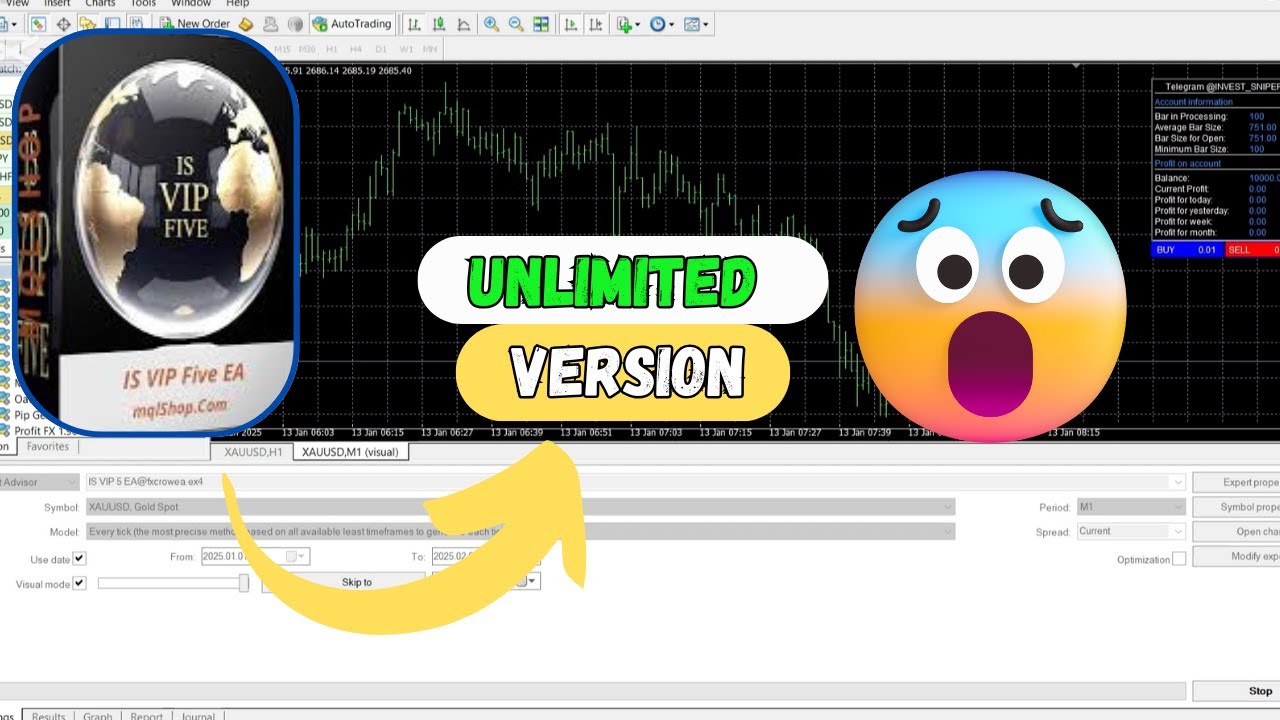Open MetaEditor via the yellow book icon
This screenshot has width=1280, height=720.
click(x=246, y=24)
